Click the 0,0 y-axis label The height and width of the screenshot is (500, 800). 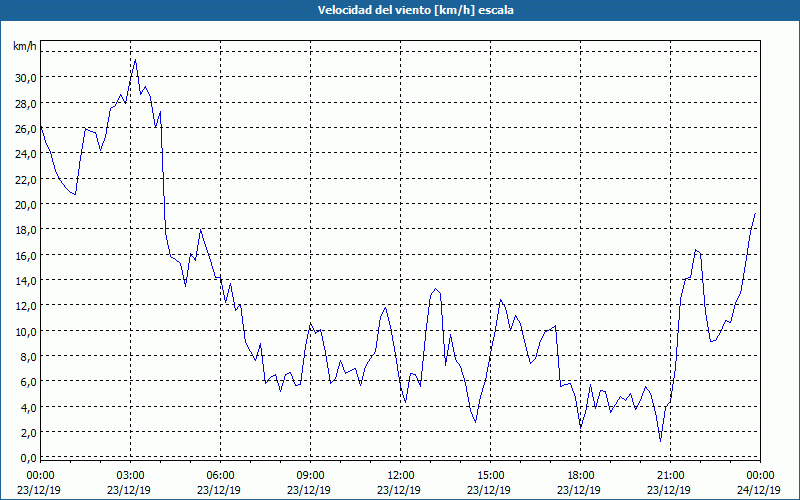(28, 458)
